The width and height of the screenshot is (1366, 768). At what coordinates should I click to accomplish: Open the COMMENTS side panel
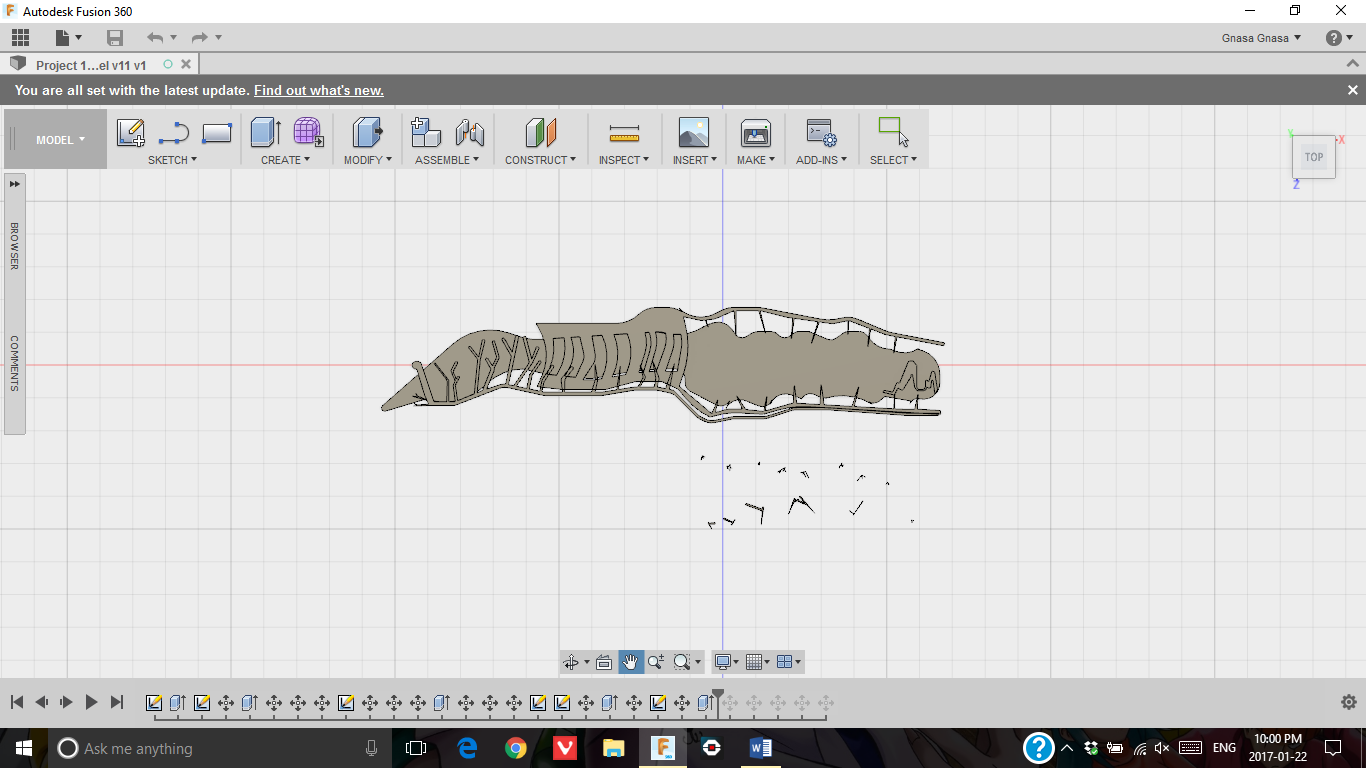(14, 363)
